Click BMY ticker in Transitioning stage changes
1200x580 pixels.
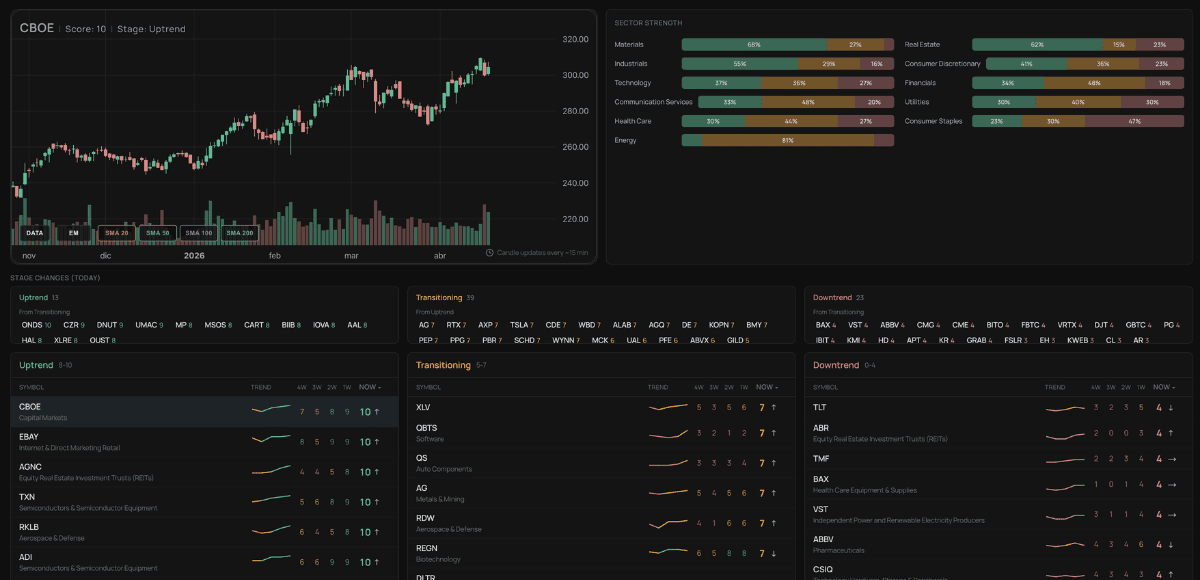758,325
